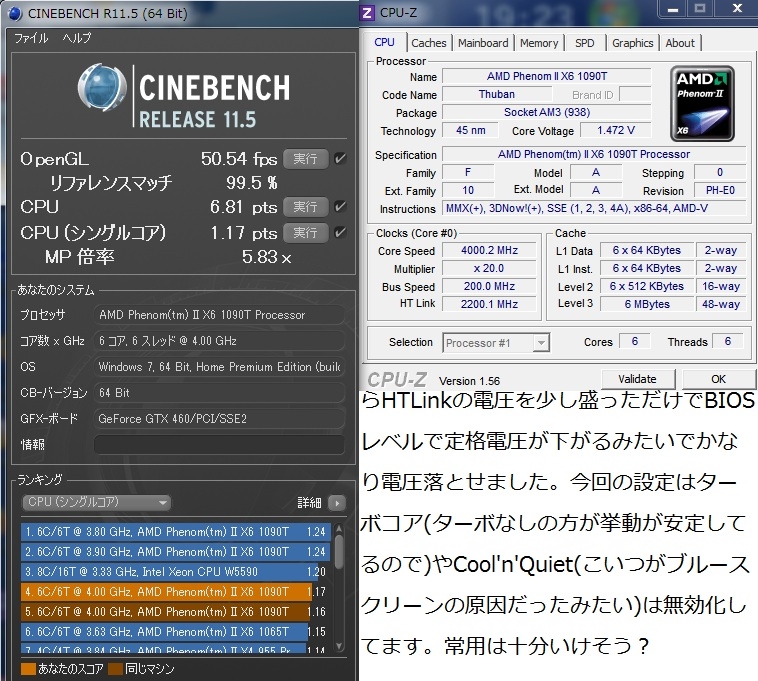Click the AMD Phenom II processor logo

click(x=702, y=104)
